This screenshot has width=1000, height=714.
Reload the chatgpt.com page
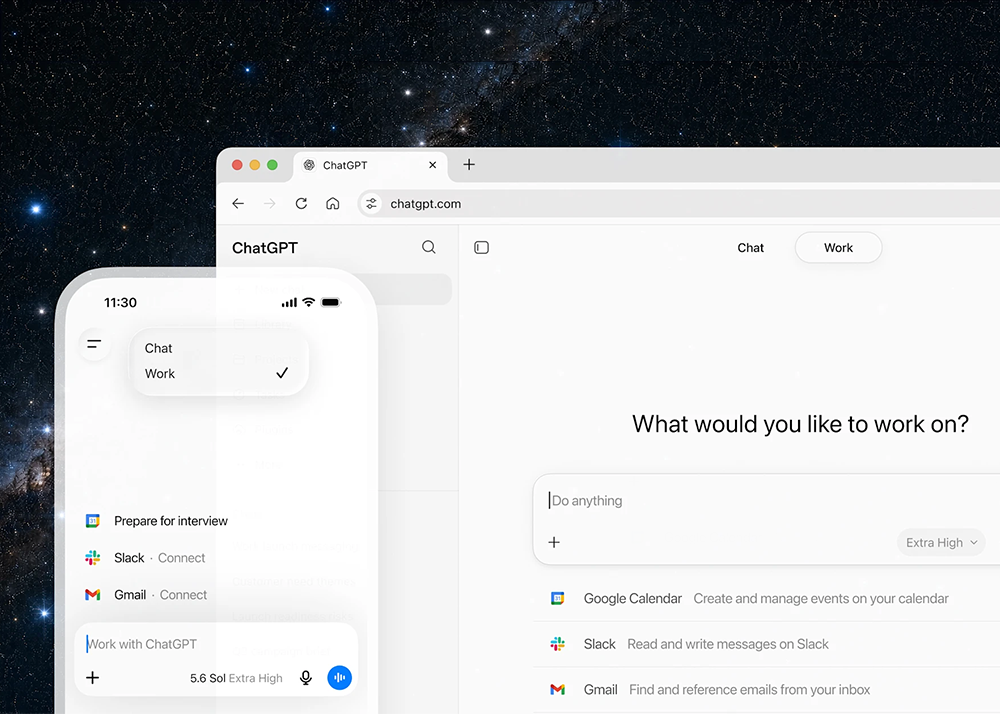[x=301, y=203]
